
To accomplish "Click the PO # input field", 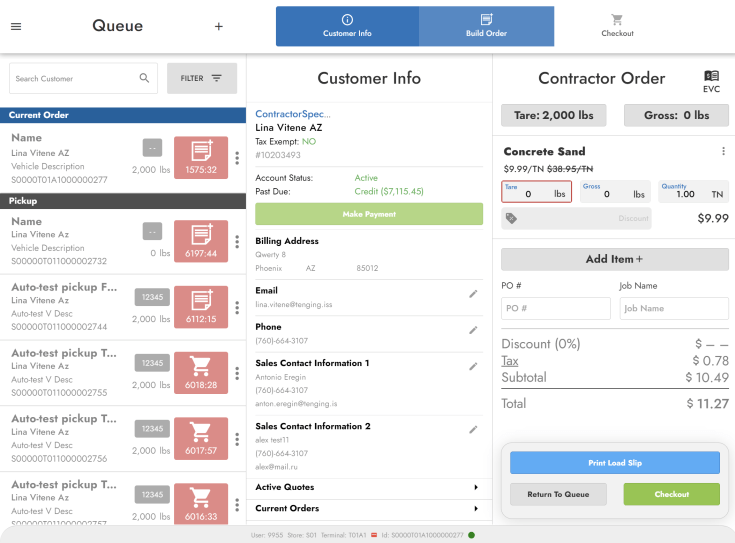I will click(x=555, y=309).
